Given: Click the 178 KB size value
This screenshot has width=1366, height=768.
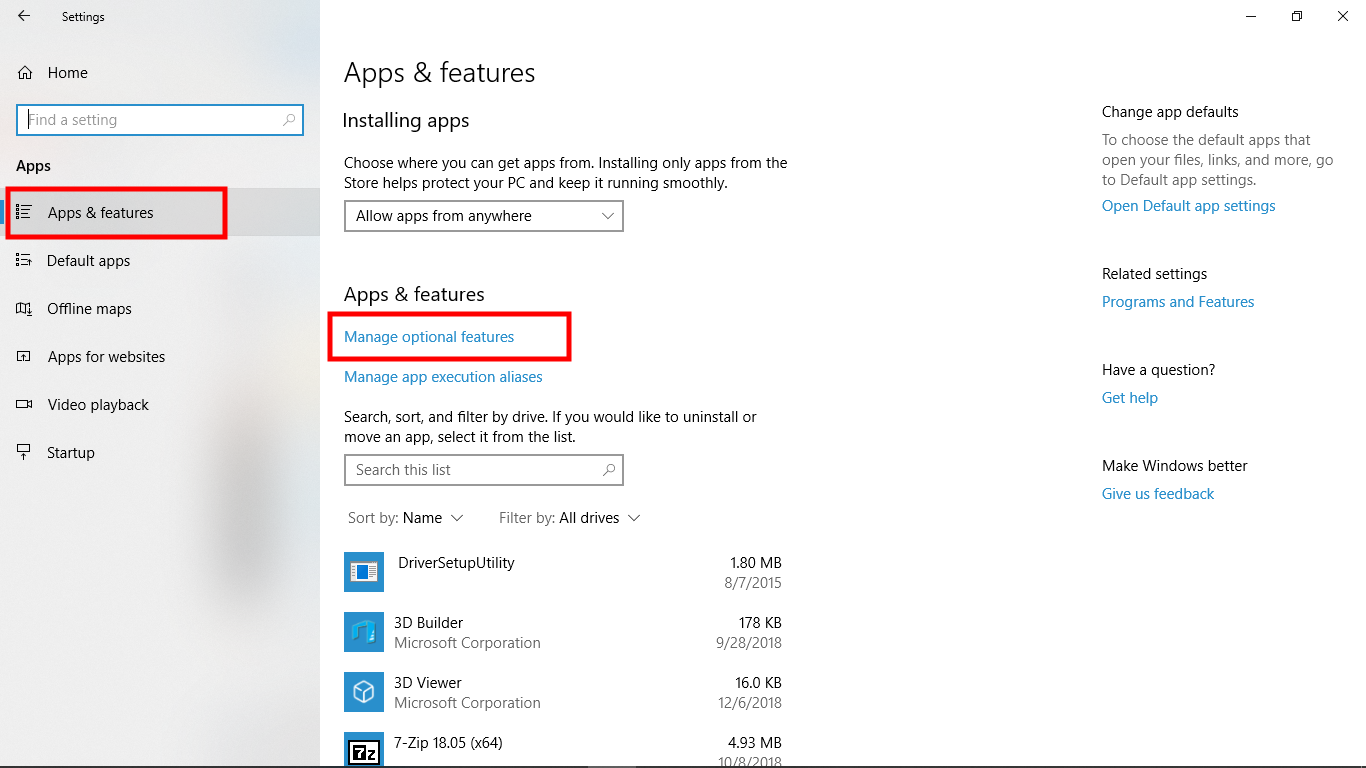Looking at the screenshot, I should (x=760, y=623).
